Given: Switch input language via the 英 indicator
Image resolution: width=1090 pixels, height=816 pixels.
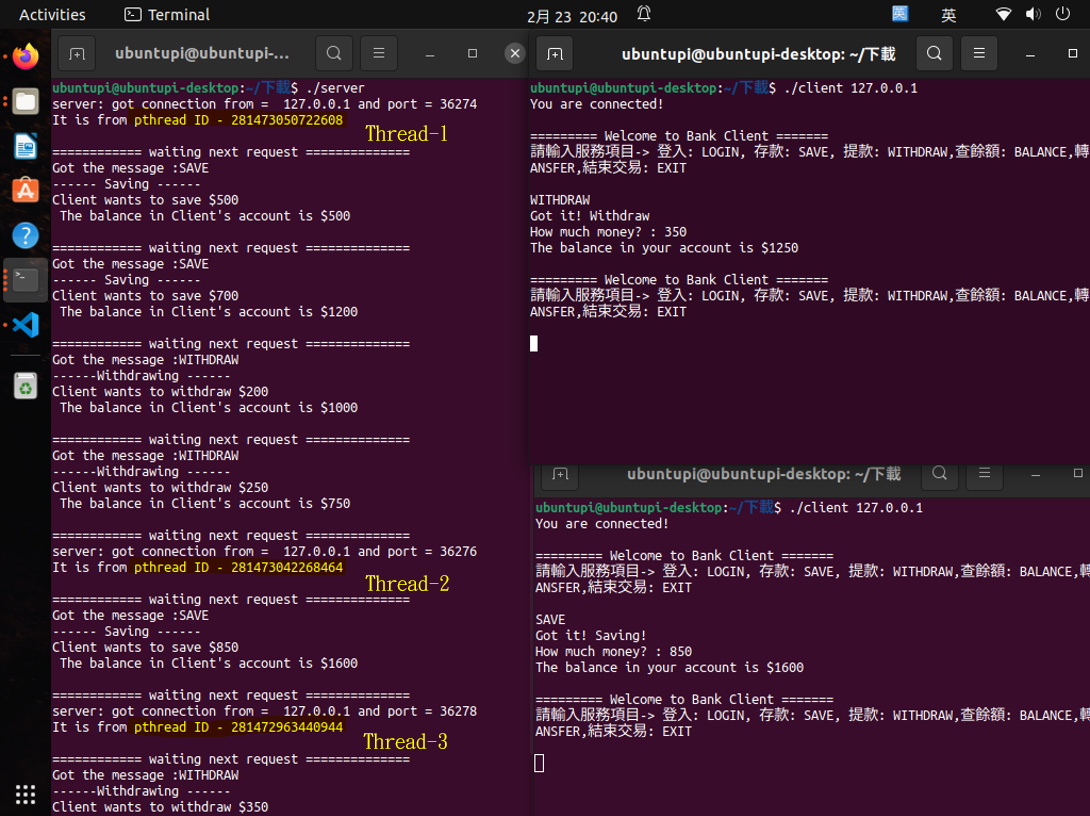Looking at the screenshot, I should click(948, 14).
